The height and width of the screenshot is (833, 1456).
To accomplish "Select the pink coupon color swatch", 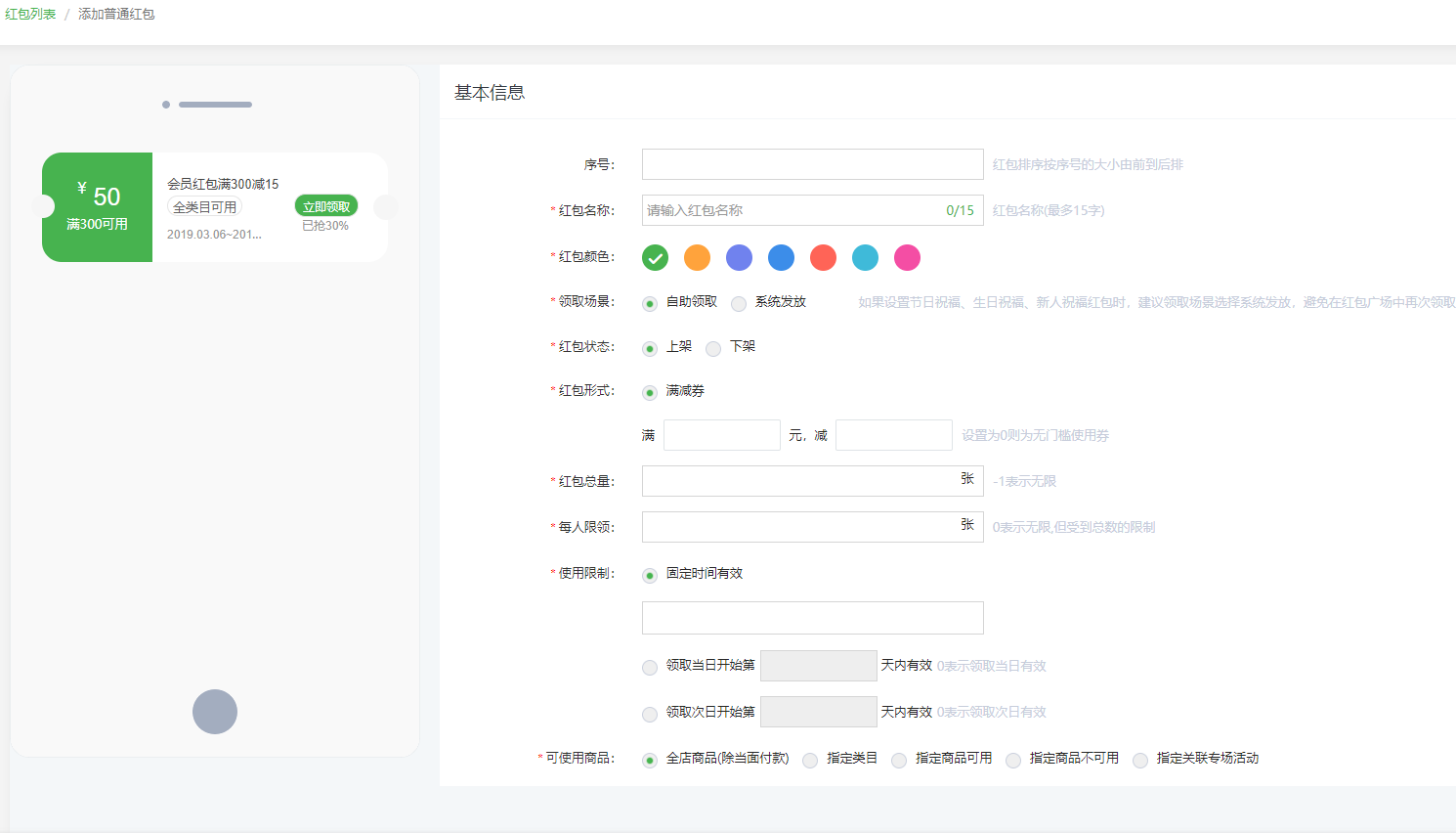I will click(x=907, y=257).
